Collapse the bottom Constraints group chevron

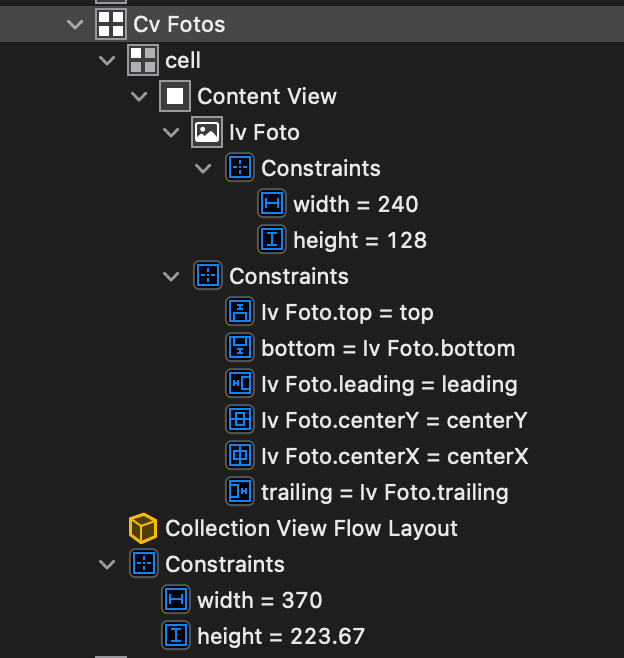pyautogui.click(x=107, y=564)
